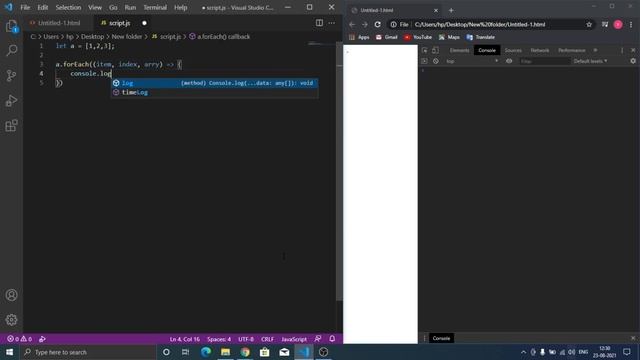Open DevTools customize menu dots
The width and height of the screenshot is (640, 360).
click(x=622, y=50)
